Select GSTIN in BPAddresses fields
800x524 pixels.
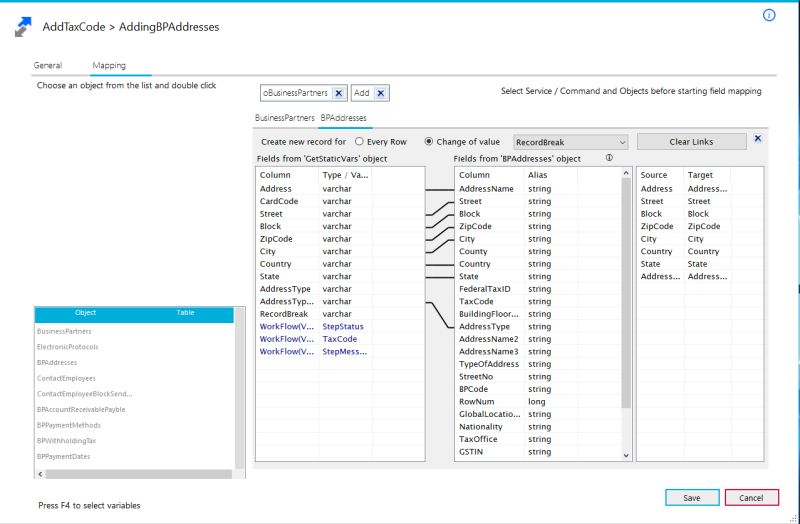pyautogui.click(x=538, y=452)
